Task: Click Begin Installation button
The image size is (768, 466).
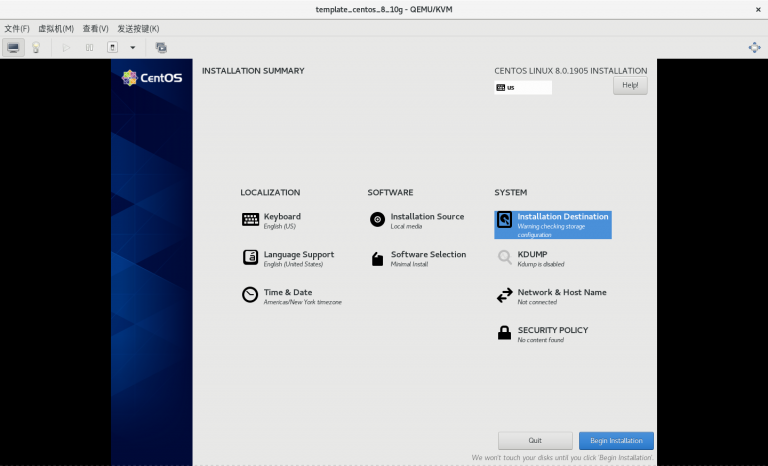Action: coord(616,441)
